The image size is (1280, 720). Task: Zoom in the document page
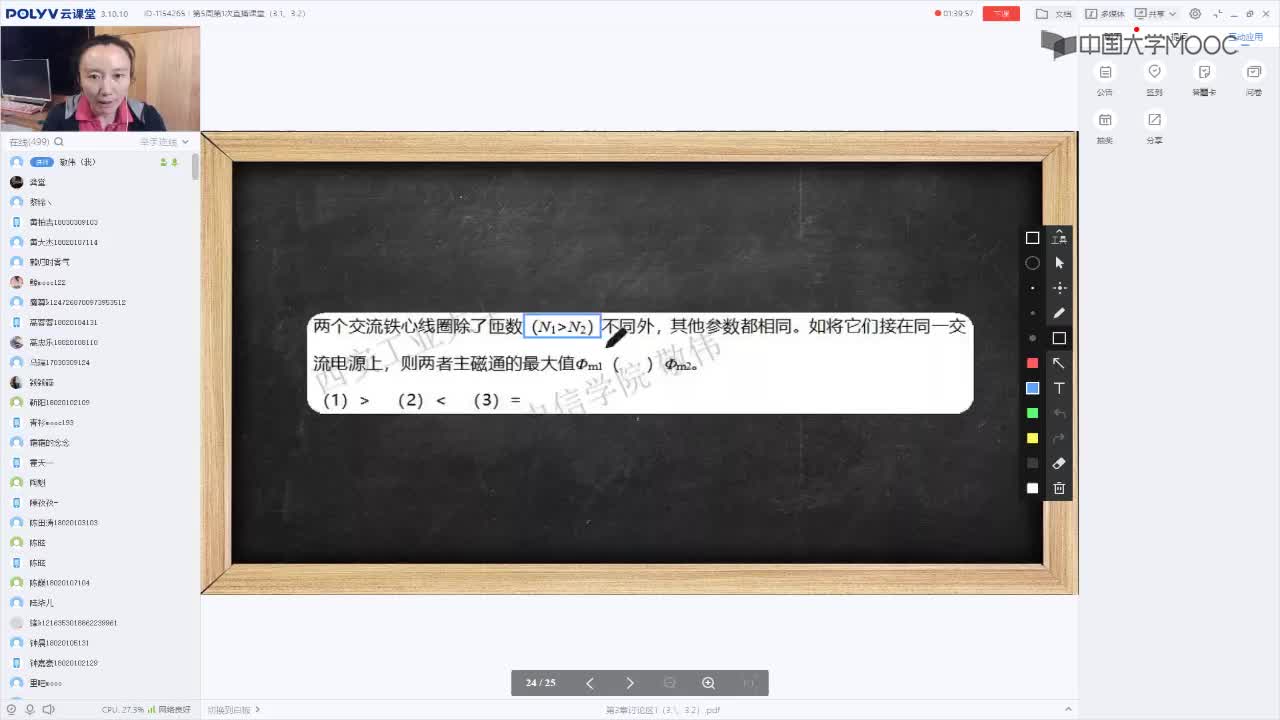coord(708,683)
